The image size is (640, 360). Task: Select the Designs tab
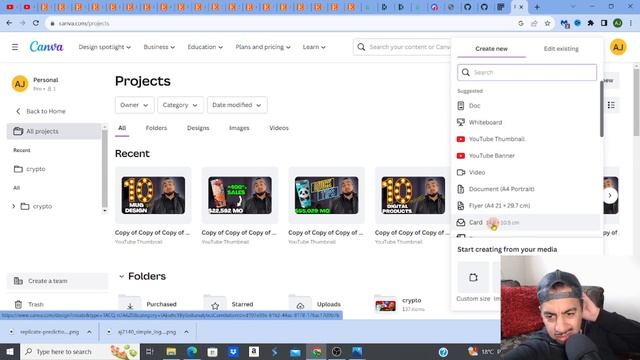[x=198, y=128]
